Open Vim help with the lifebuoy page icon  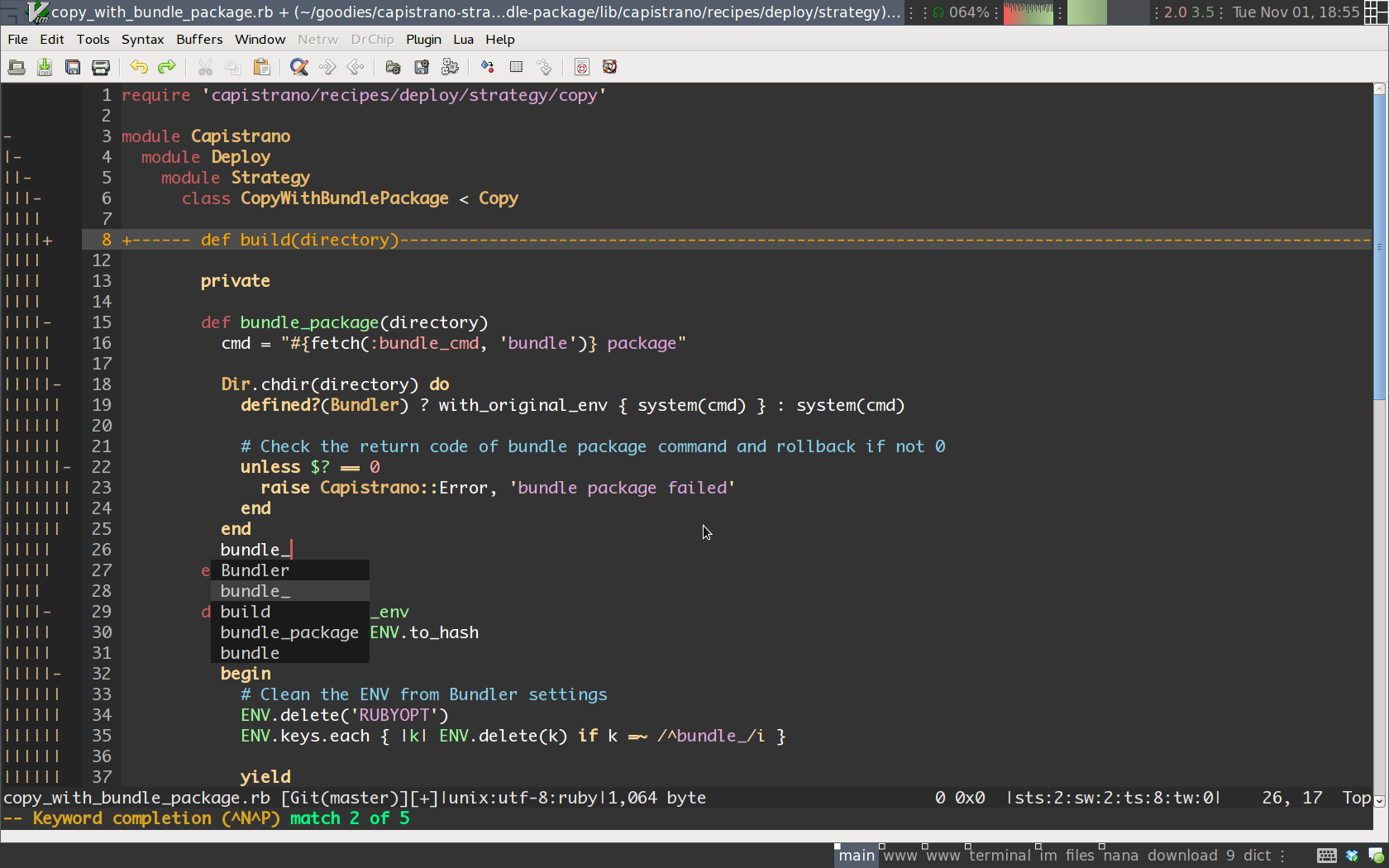pos(582,67)
